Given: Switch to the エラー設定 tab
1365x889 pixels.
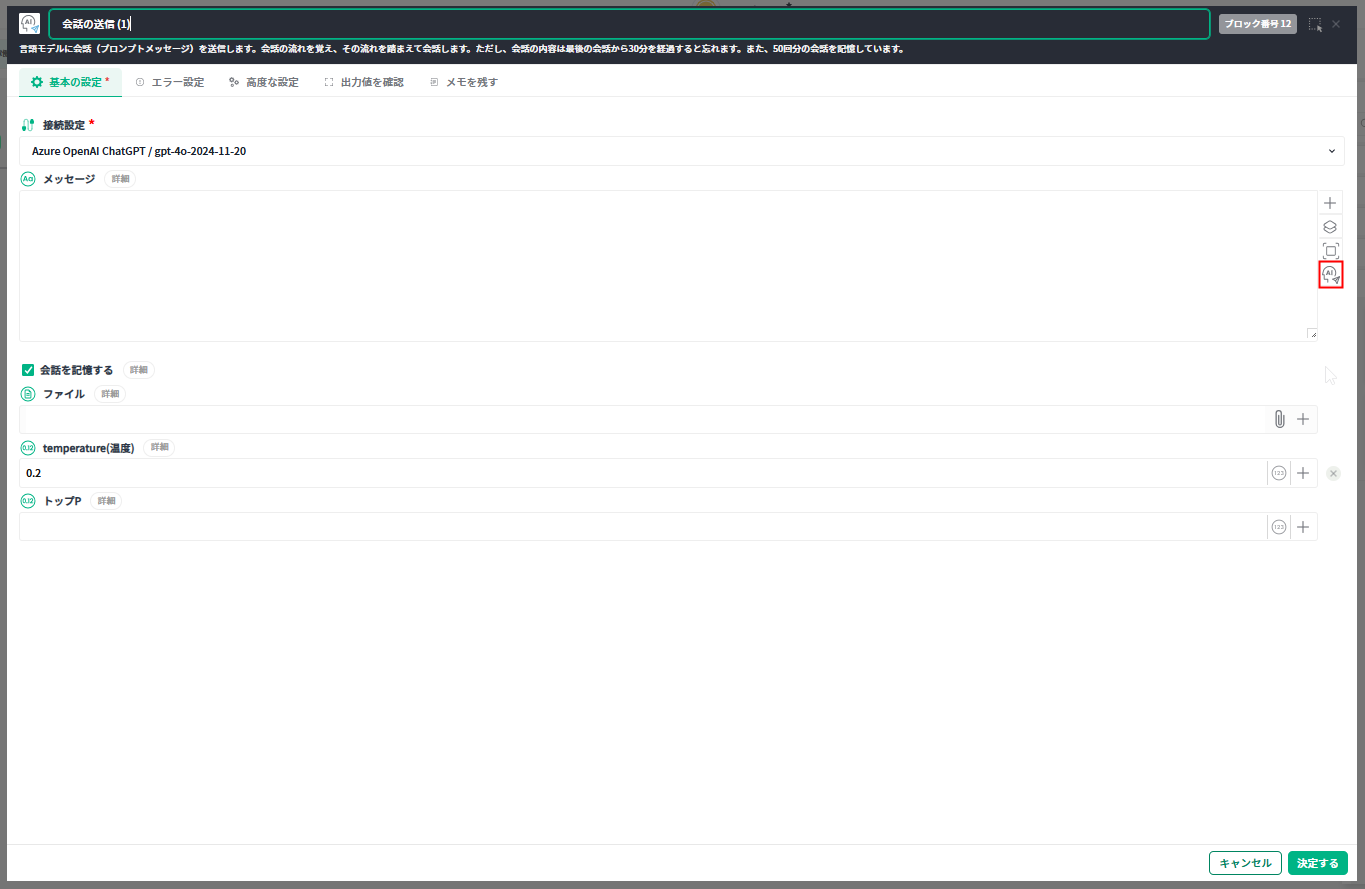Looking at the screenshot, I should coord(170,82).
